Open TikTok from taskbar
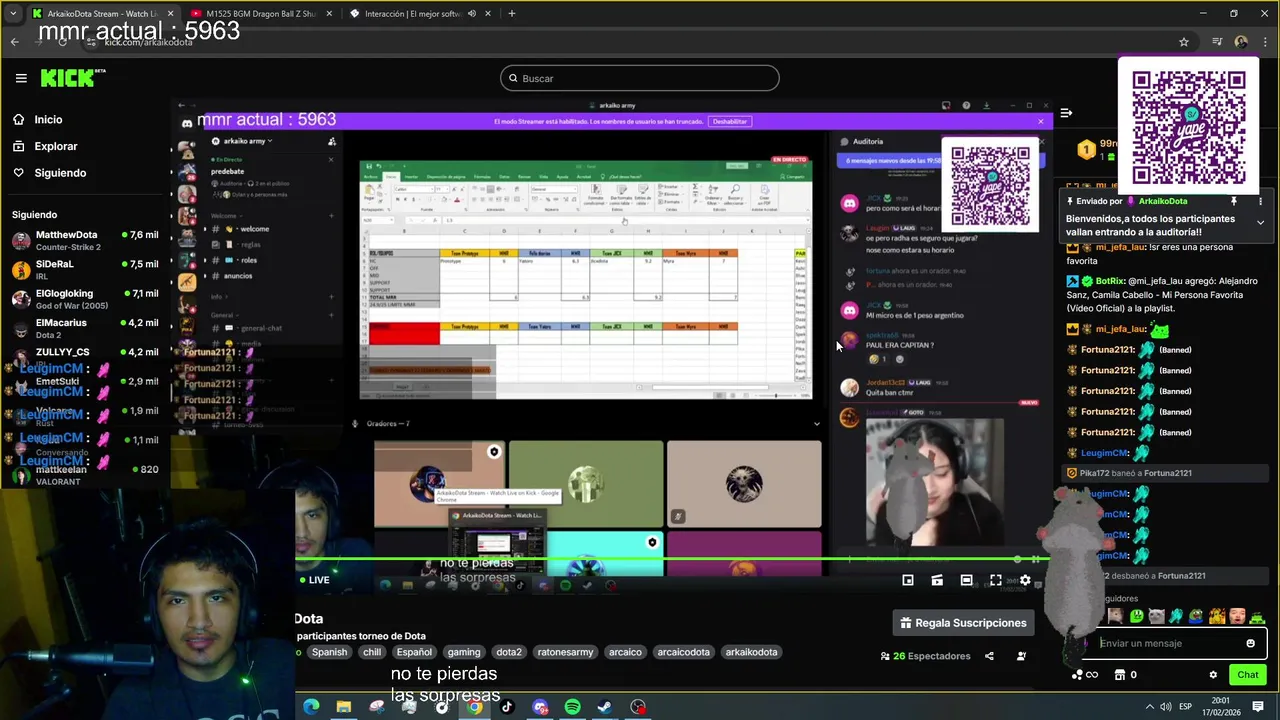 tap(507, 707)
